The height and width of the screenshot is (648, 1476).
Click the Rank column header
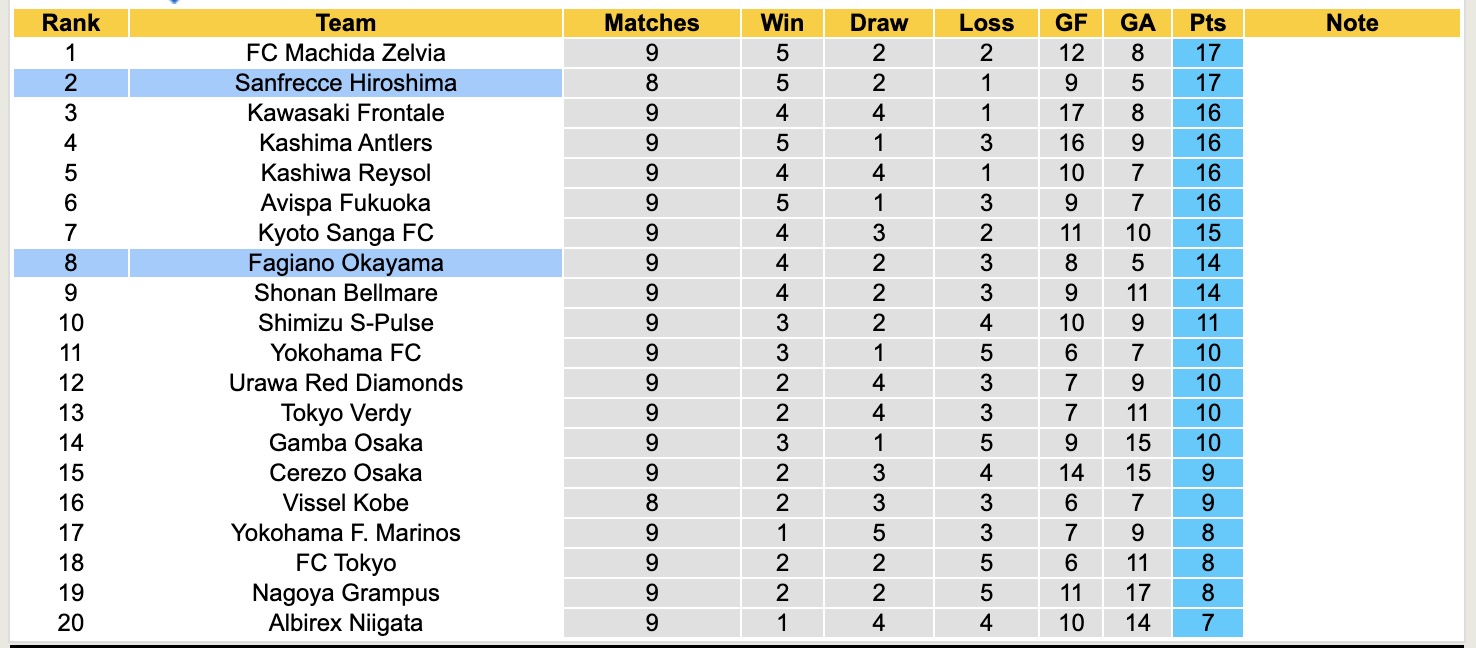pos(70,23)
